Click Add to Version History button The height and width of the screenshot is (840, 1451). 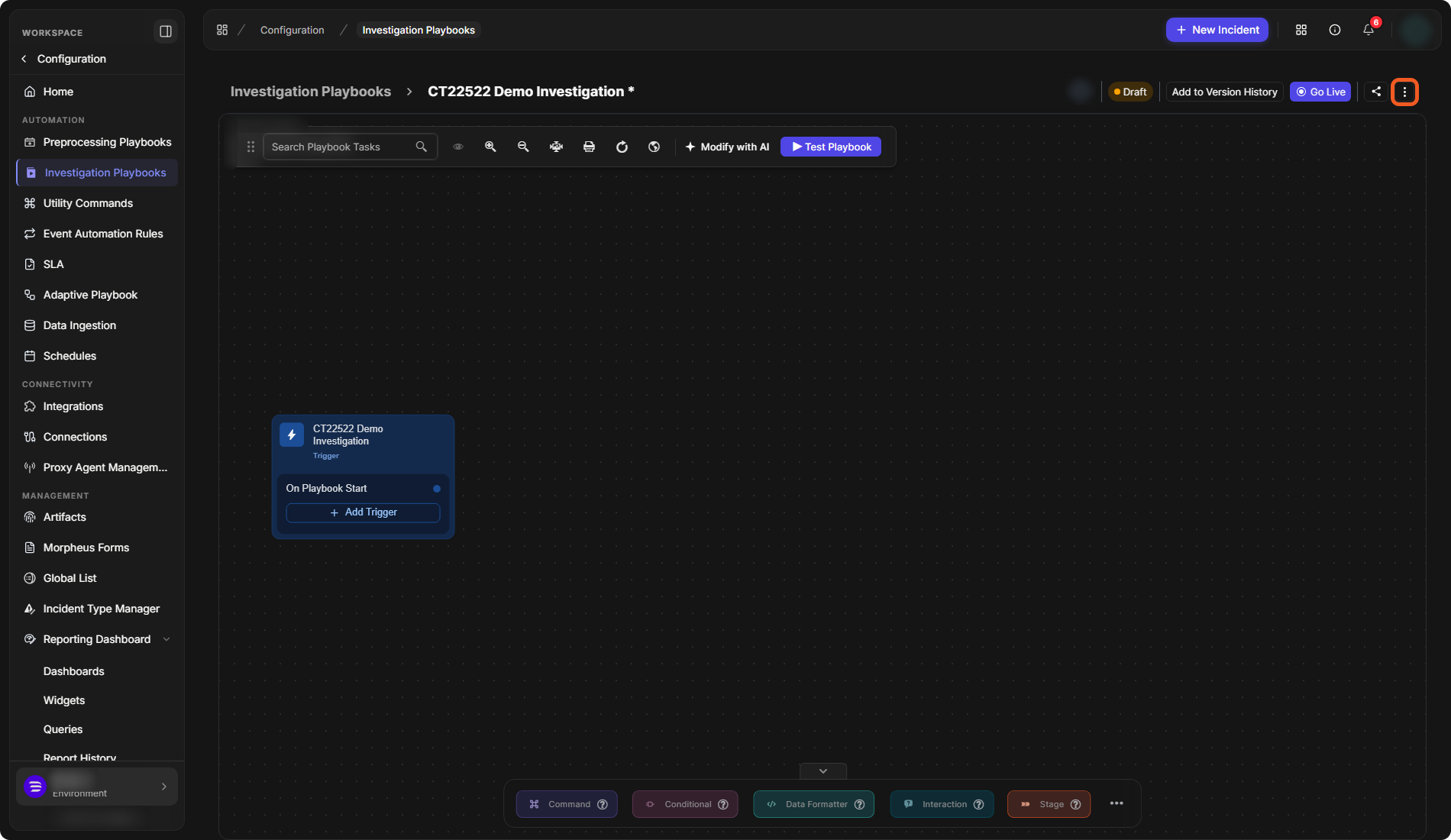[1224, 92]
